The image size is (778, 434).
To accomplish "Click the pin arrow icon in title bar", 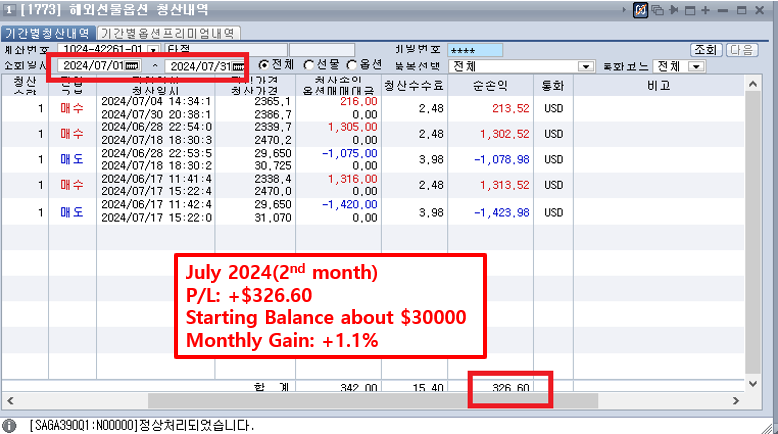I will [x=674, y=10].
